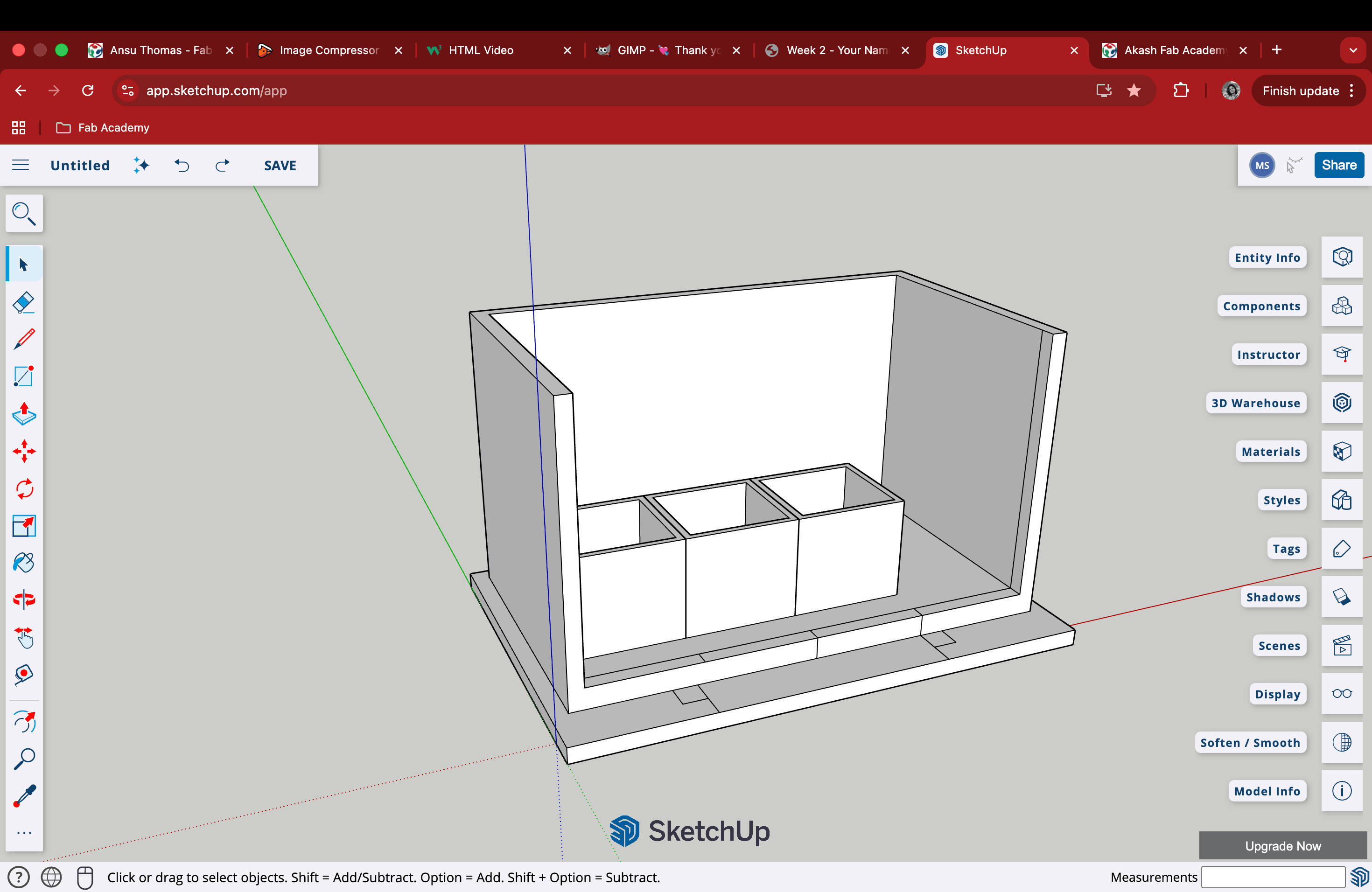The height and width of the screenshot is (892, 1372).
Task: Expand more tools ellipsis in toolbar
Action: tap(24, 833)
